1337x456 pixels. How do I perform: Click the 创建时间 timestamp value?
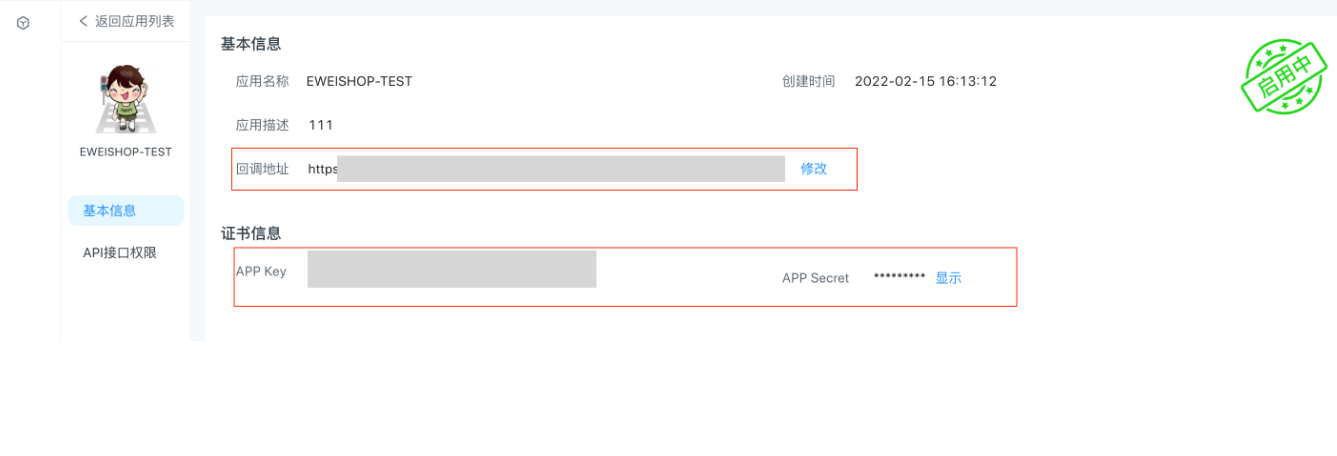pos(926,81)
